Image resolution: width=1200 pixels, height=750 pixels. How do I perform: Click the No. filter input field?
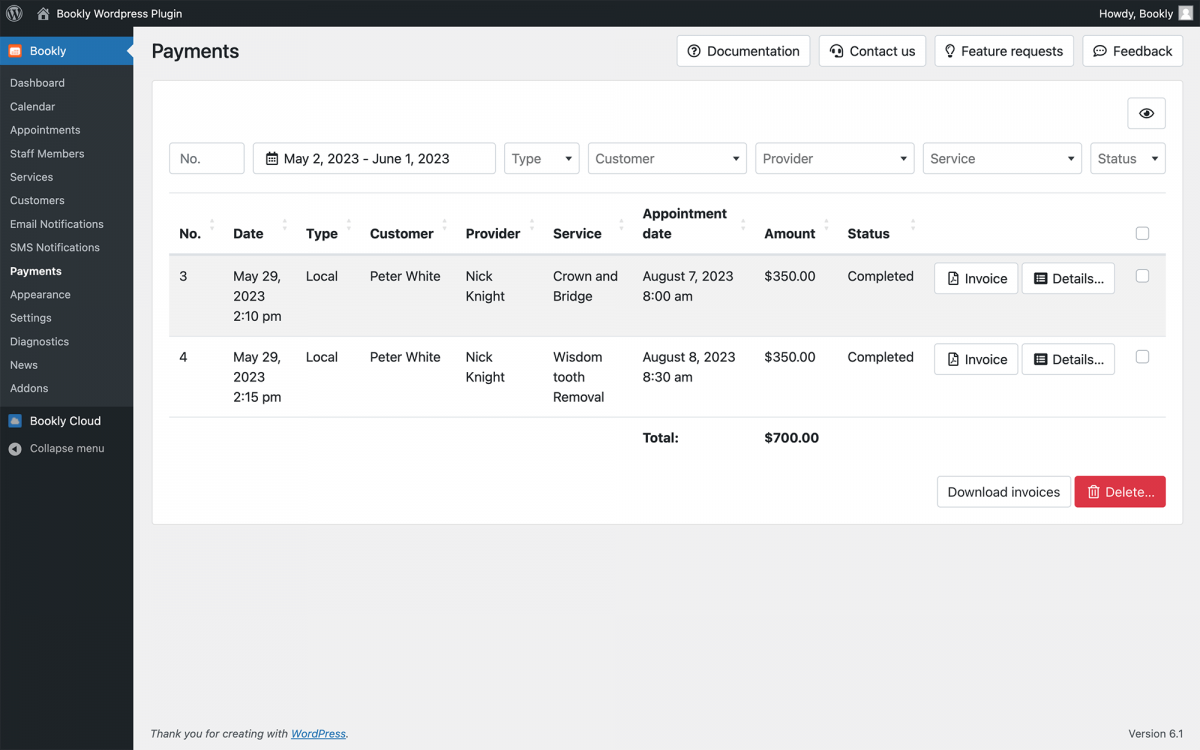(206, 158)
